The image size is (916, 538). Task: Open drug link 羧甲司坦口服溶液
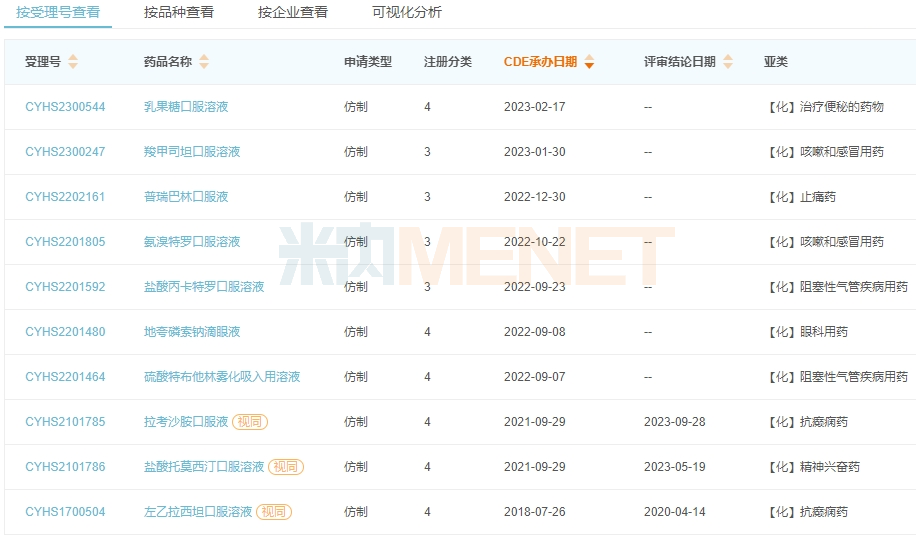(192, 152)
